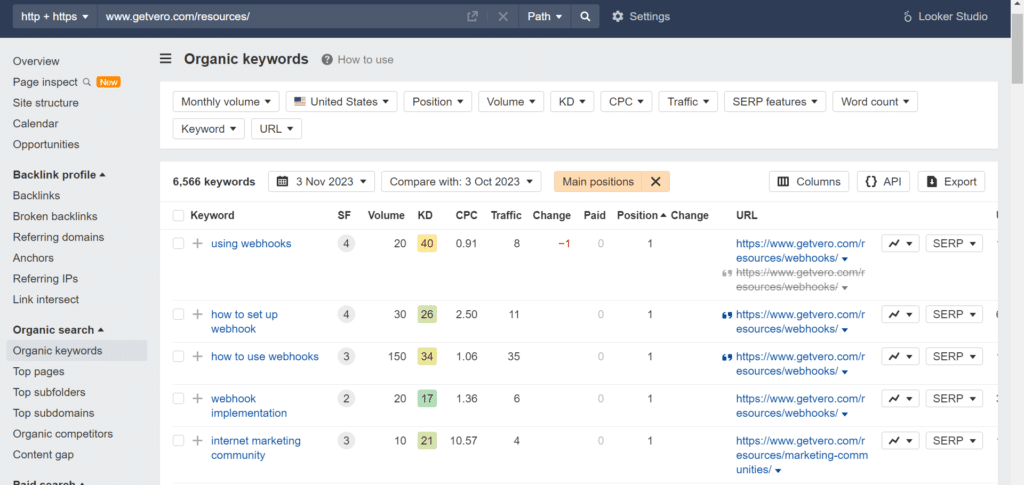Viewport: 1024px width, 485px height.
Task: Open Compare with: 3 Oct 2023 dropdown
Action: [x=461, y=181]
